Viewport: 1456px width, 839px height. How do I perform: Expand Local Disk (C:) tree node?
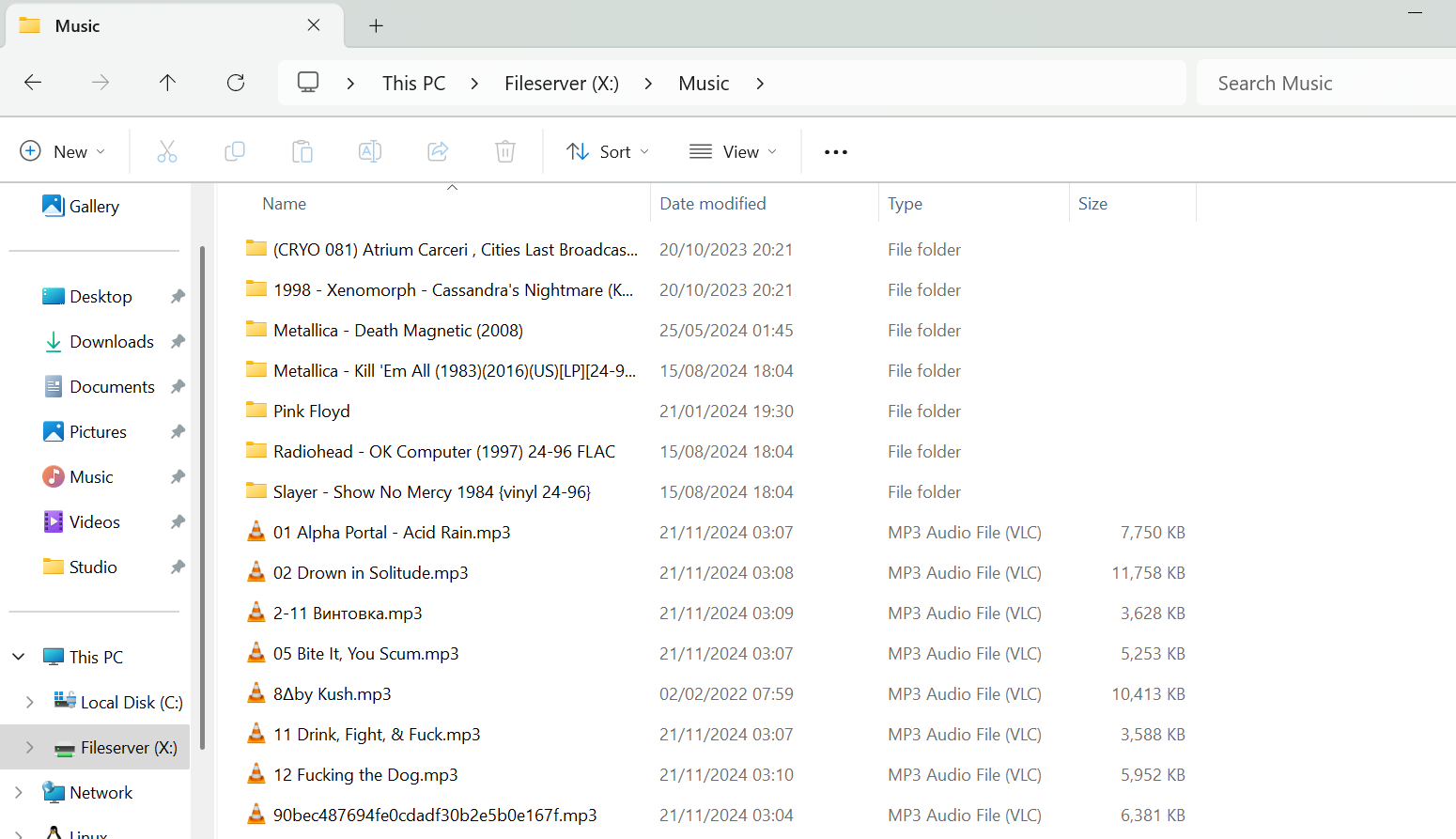(30, 702)
